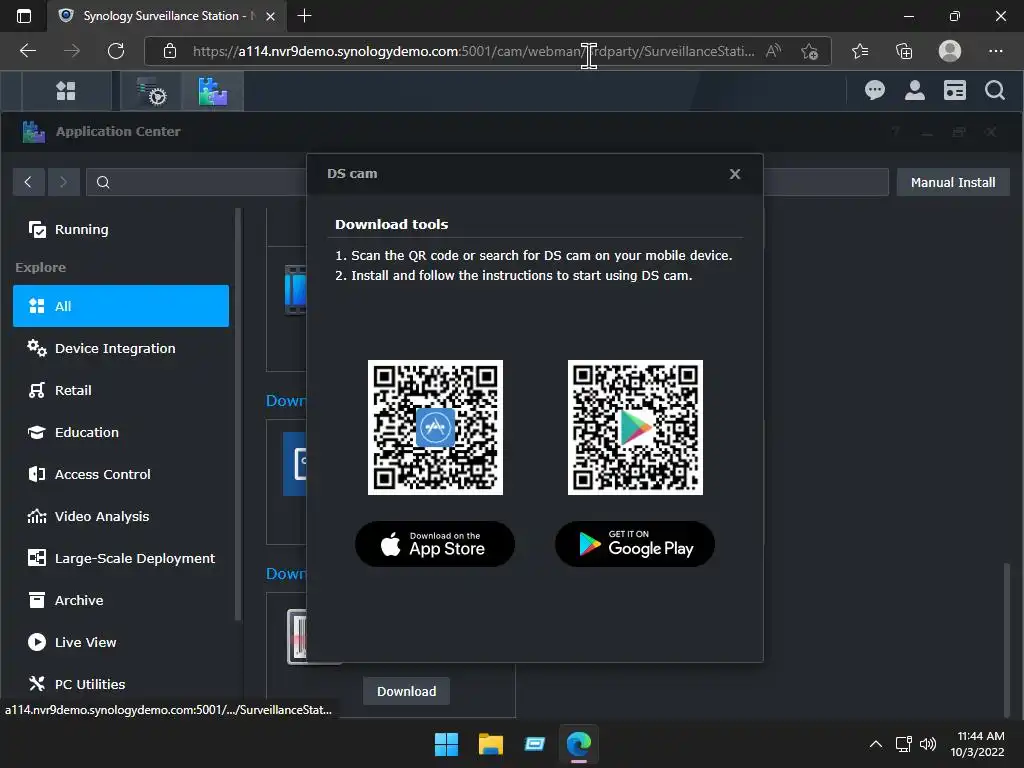
Task: Open the Surveillance Station search icon
Action: coord(994,90)
